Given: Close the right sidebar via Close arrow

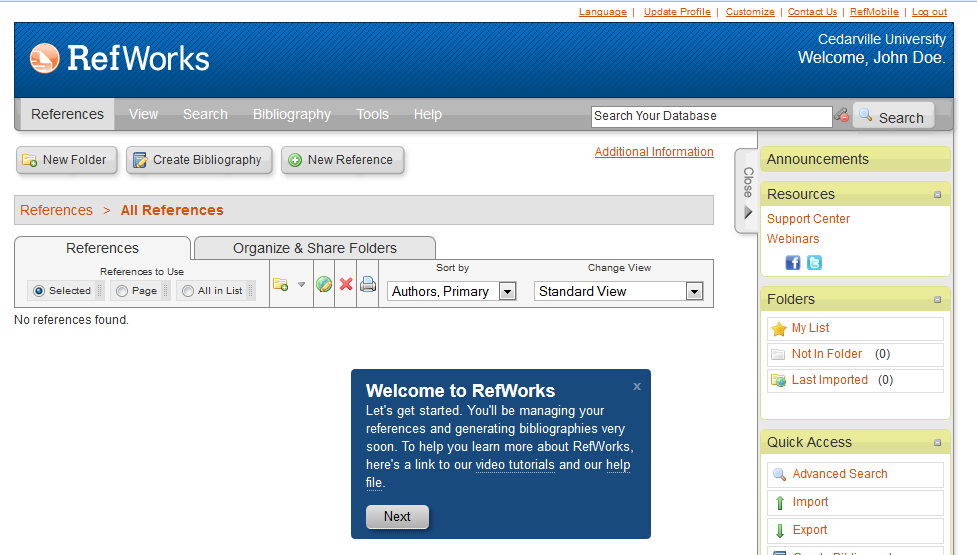Looking at the screenshot, I should click(748, 191).
